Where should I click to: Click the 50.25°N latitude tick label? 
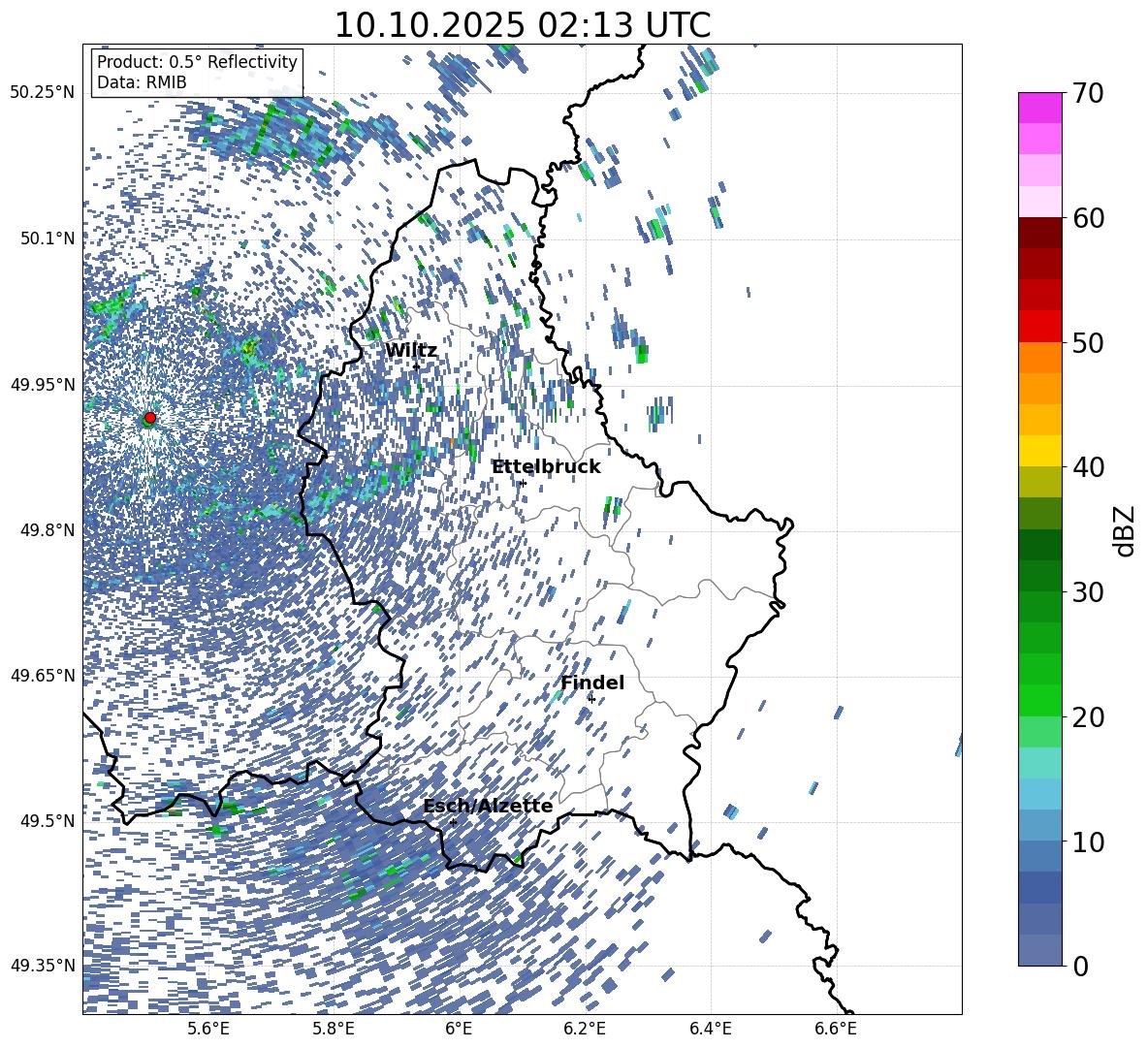pos(42,93)
